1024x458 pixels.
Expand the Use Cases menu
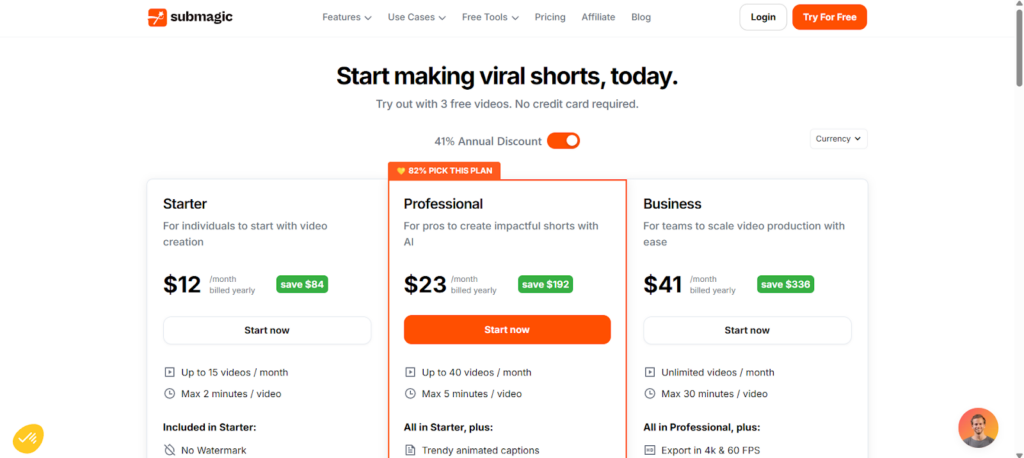point(417,18)
